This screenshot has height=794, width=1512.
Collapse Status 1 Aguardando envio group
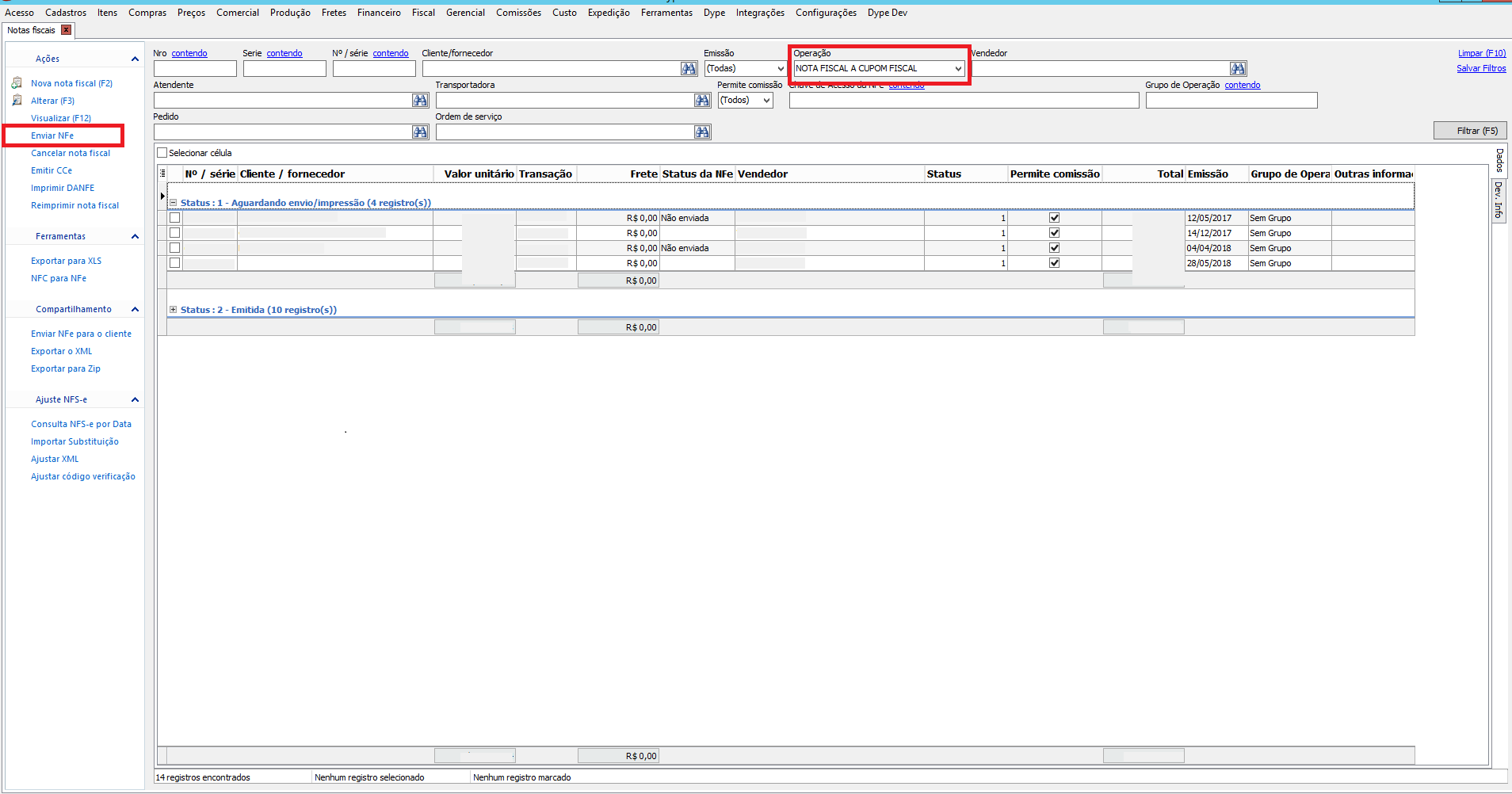[x=173, y=203]
